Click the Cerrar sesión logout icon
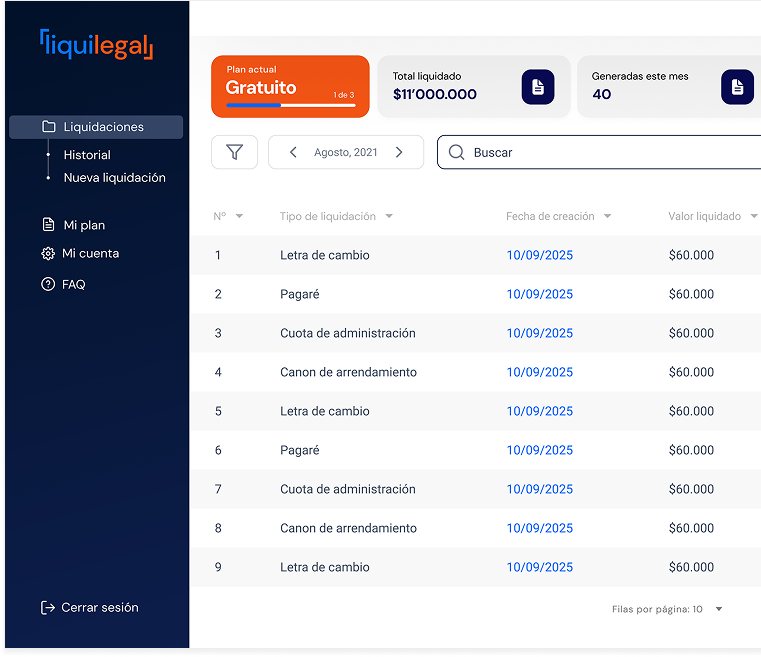761x657 pixels. tap(48, 608)
